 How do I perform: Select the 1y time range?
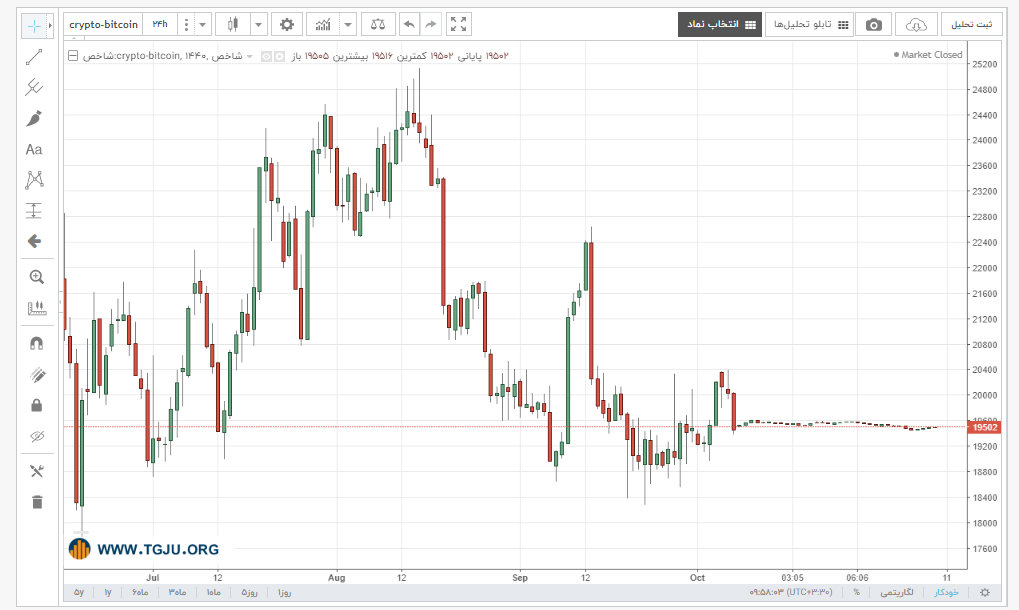[108, 592]
